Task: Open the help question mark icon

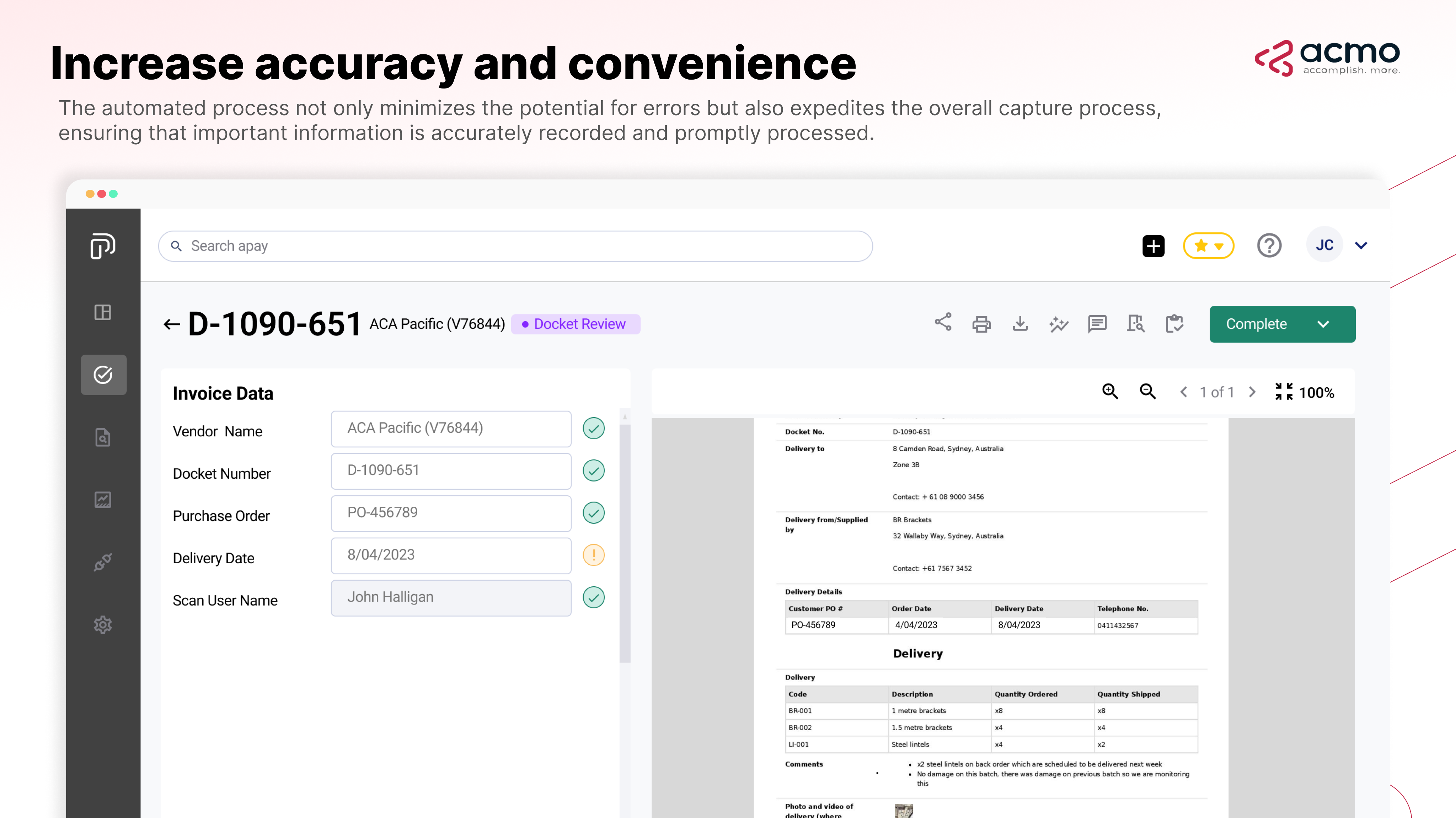Action: [x=1269, y=246]
